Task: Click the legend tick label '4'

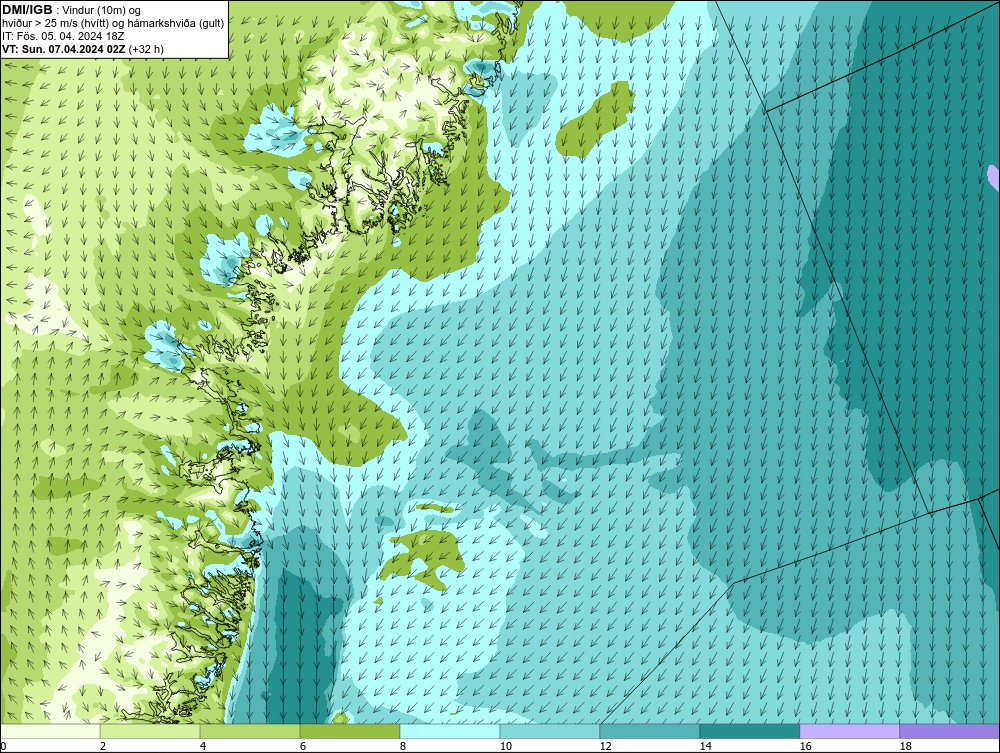Action: pos(203,746)
